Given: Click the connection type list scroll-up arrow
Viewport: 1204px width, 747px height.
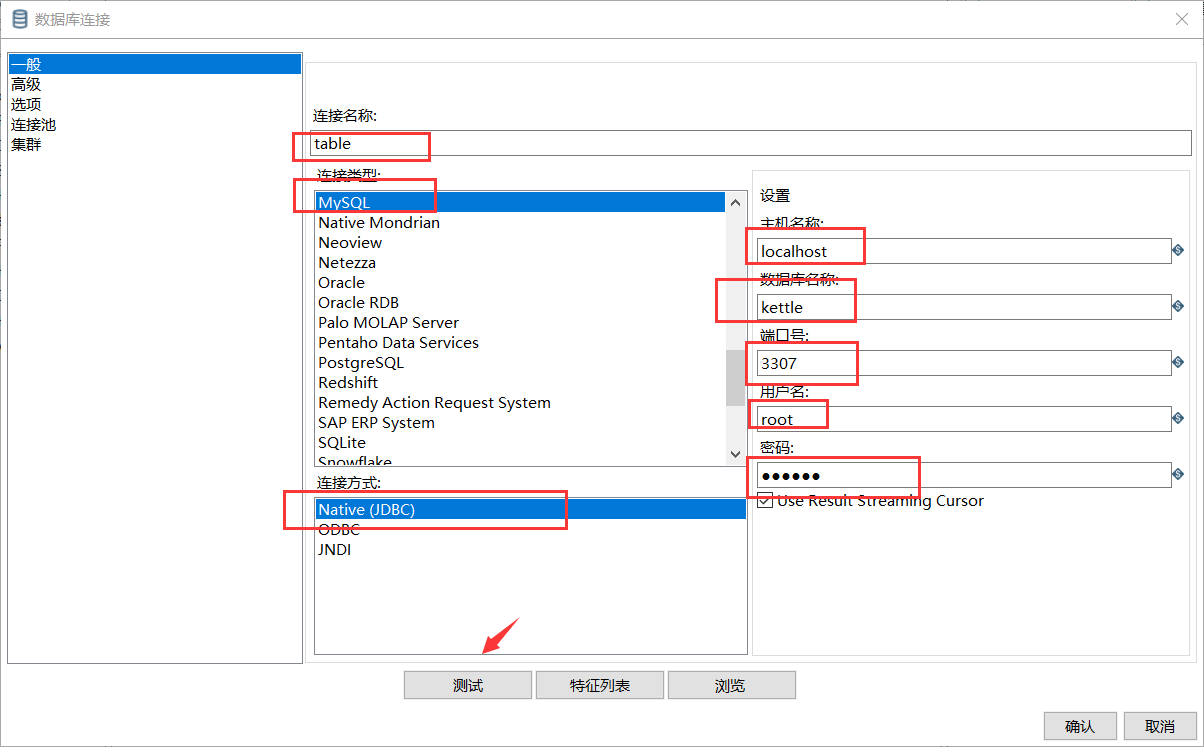Looking at the screenshot, I should (x=736, y=202).
